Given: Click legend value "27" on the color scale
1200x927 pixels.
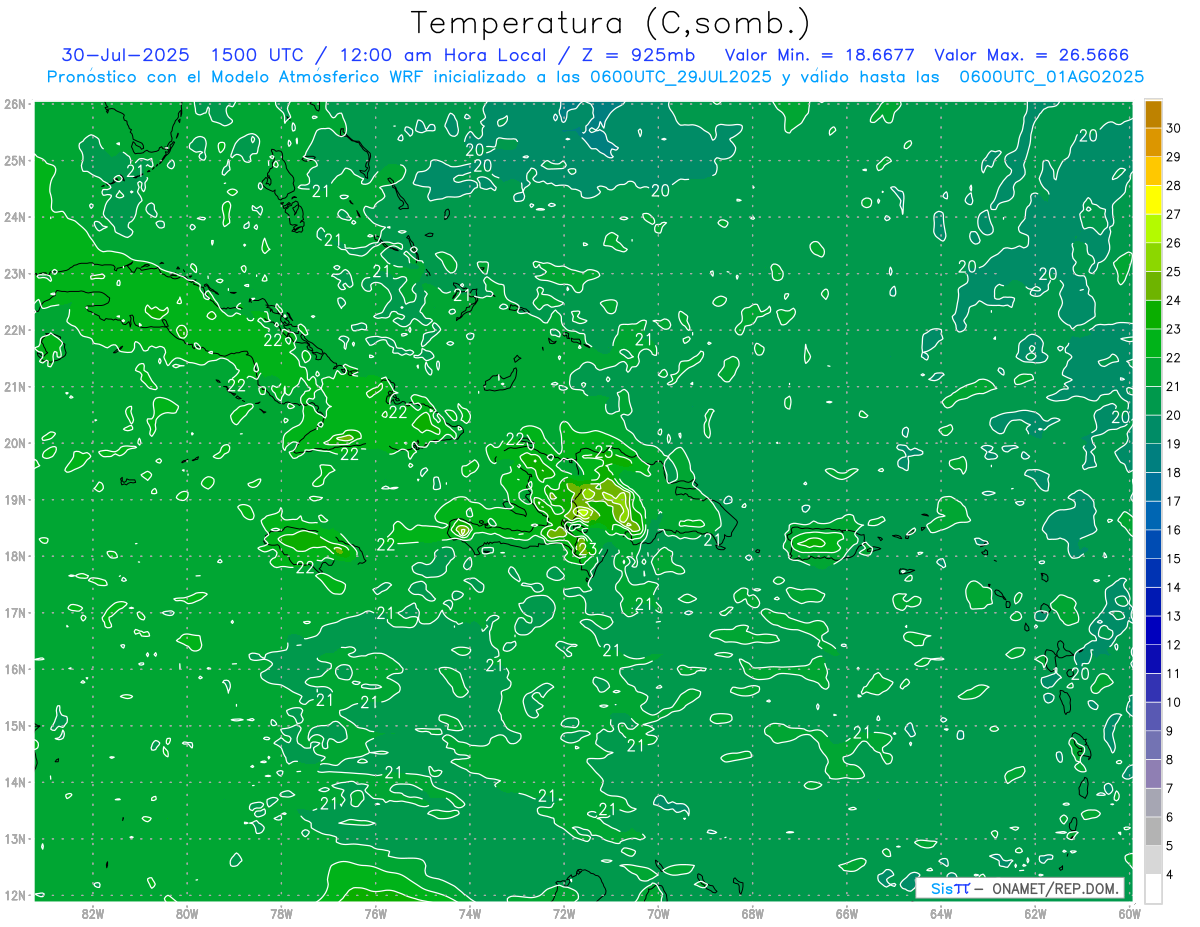Looking at the screenshot, I should pyautogui.click(x=1174, y=214).
